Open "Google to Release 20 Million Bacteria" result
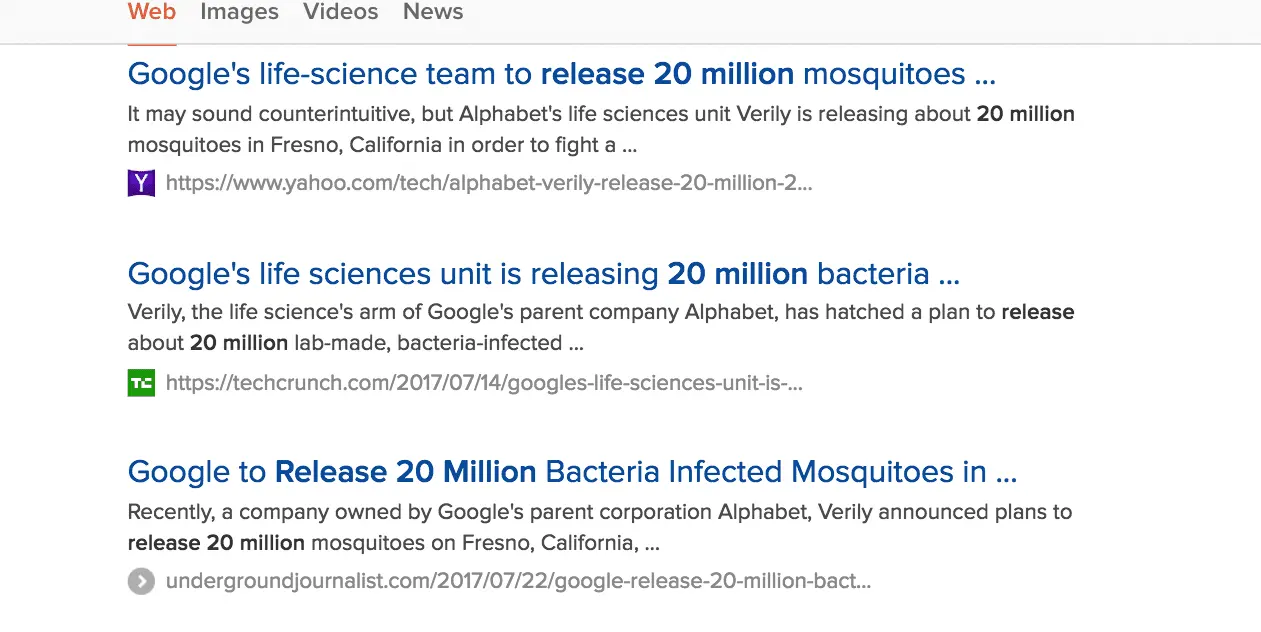1261x632 pixels. (x=571, y=471)
